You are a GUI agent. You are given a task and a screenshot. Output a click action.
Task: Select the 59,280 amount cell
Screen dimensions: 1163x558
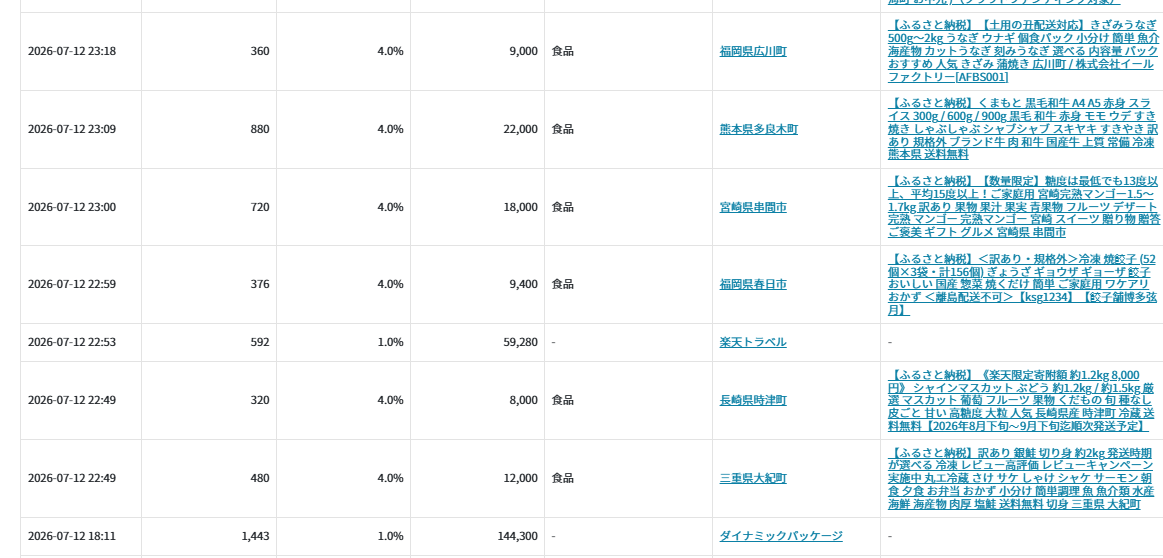pos(477,342)
